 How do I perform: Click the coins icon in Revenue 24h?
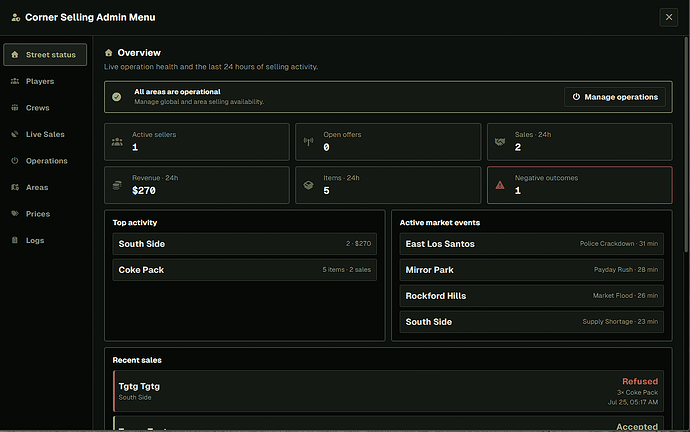tap(117, 185)
